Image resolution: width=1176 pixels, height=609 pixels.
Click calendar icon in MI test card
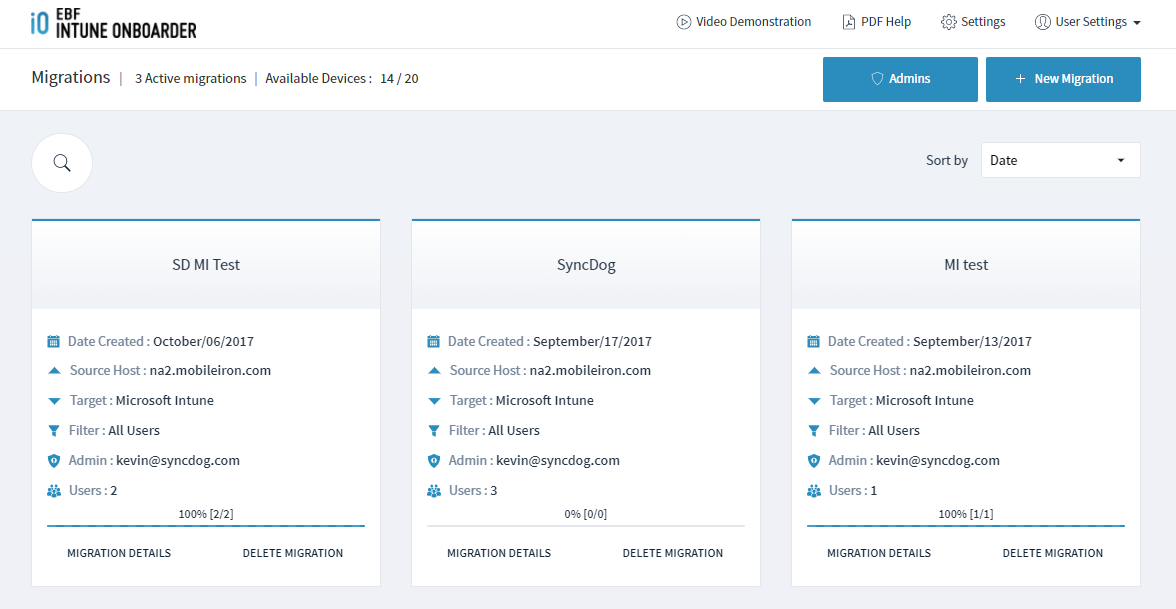[813, 341]
